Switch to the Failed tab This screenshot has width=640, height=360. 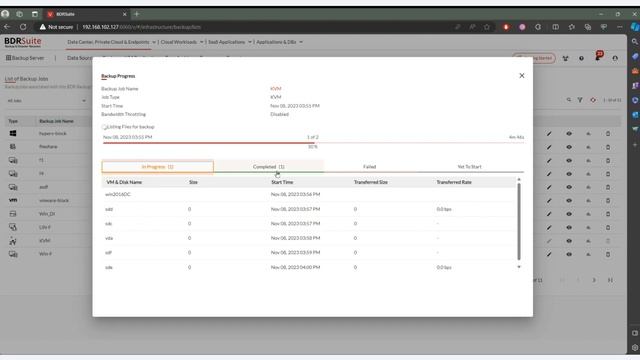(369, 167)
